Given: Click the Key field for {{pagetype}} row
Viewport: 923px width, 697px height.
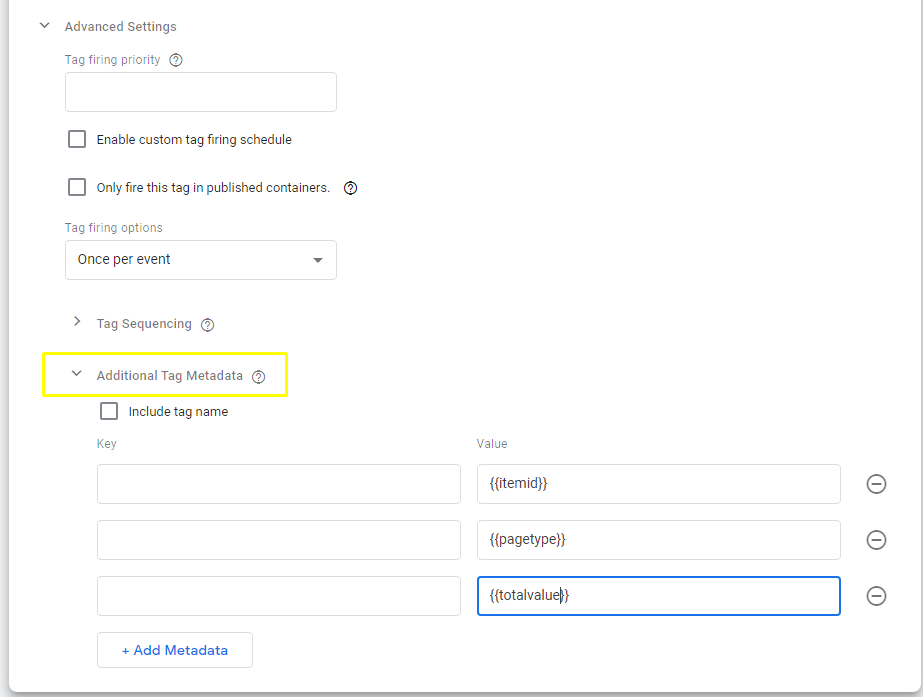Looking at the screenshot, I should (279, 540).
